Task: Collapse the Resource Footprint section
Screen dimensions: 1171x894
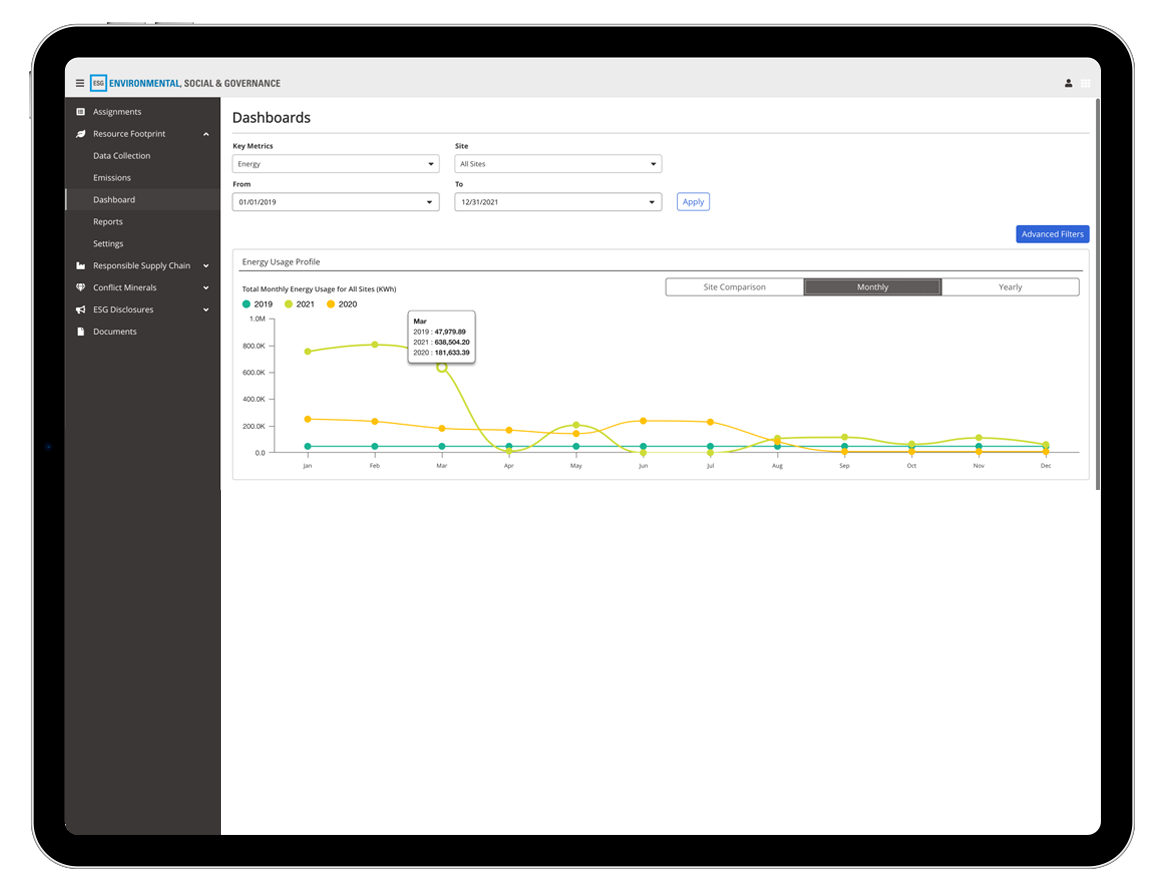Action: 206,133
